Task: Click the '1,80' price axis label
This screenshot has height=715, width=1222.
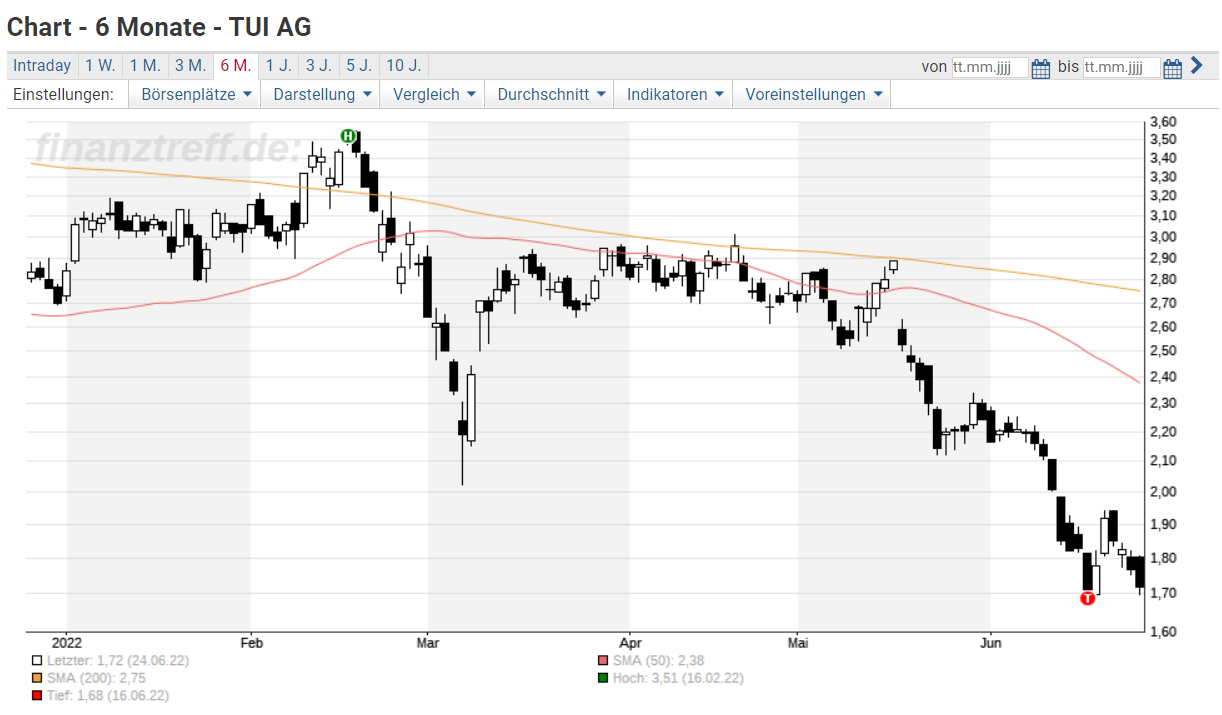Action: 1164,558
